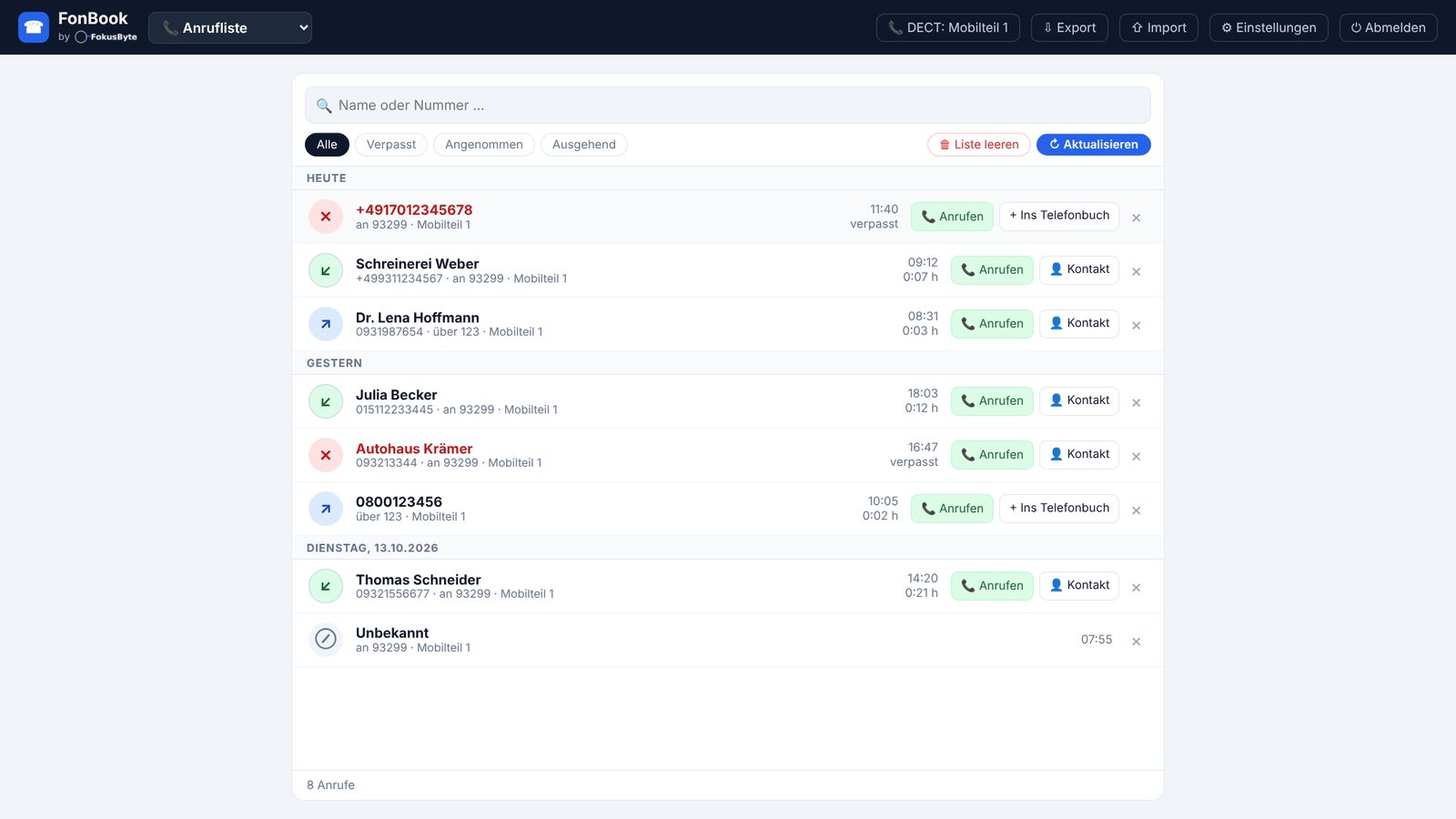Delete the Schreinerei Weber call entry

click(1136, 271)
